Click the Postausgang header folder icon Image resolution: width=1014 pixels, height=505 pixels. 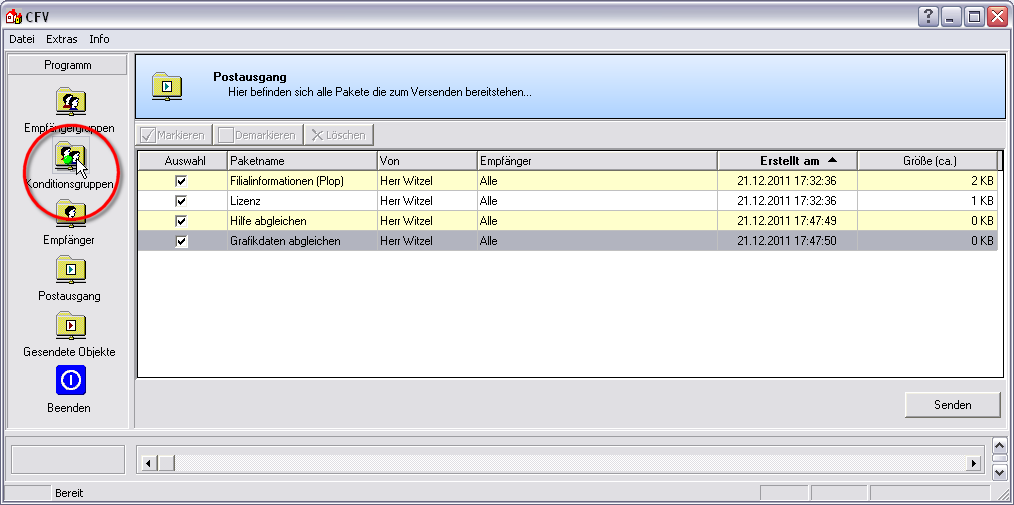pyautogui.click(x=167, y=87)
